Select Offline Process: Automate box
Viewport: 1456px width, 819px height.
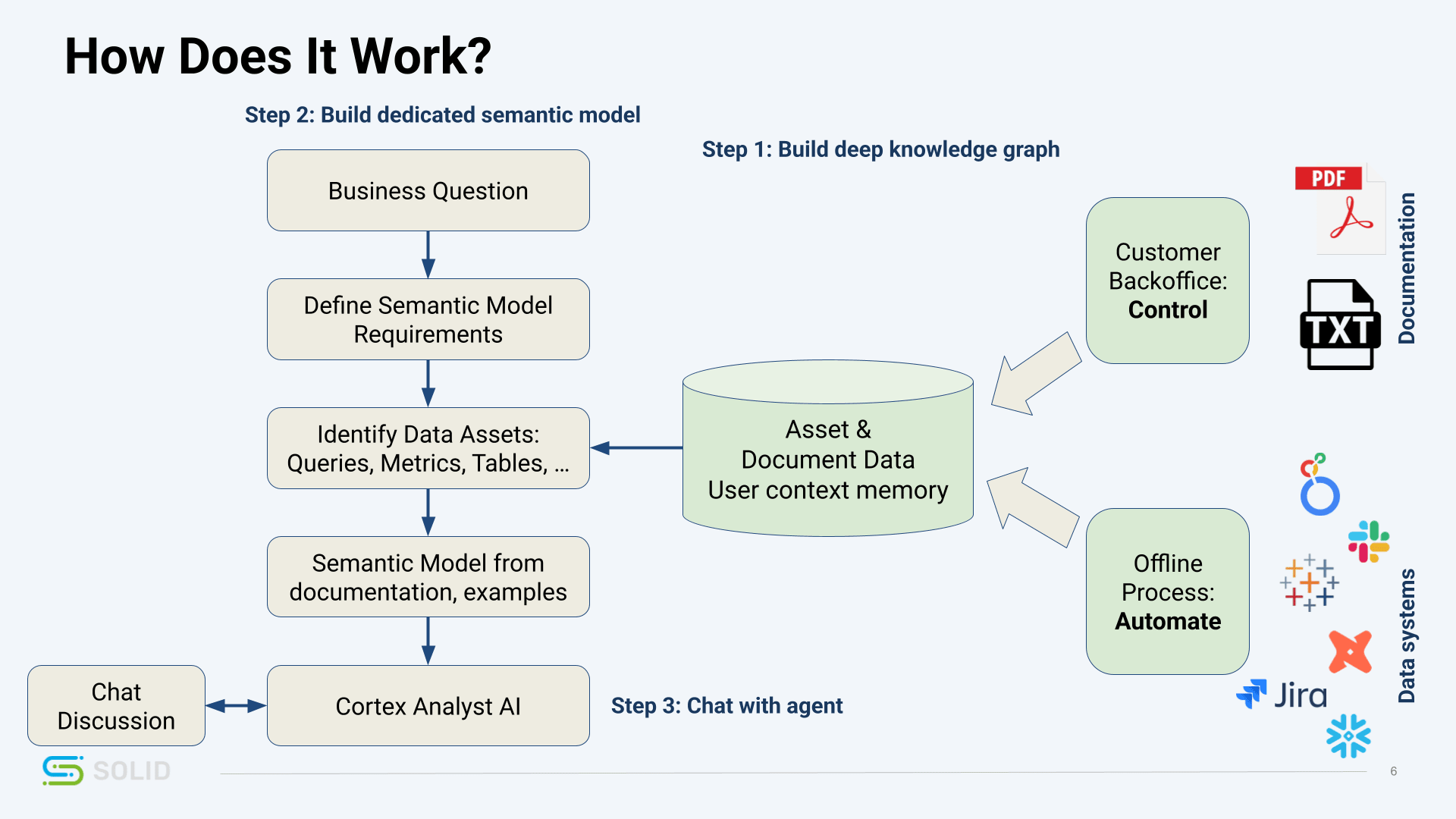pyautogui.click(x=1167, y=591)
